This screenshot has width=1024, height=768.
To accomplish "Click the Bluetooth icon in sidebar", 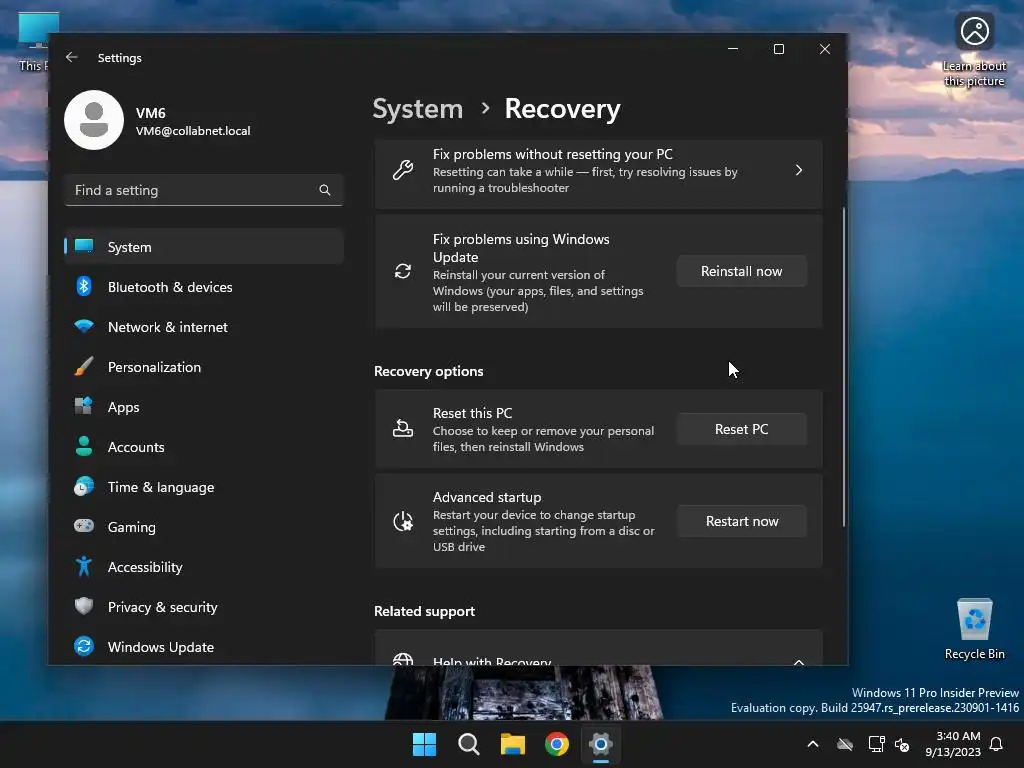I will pos(84,286).
